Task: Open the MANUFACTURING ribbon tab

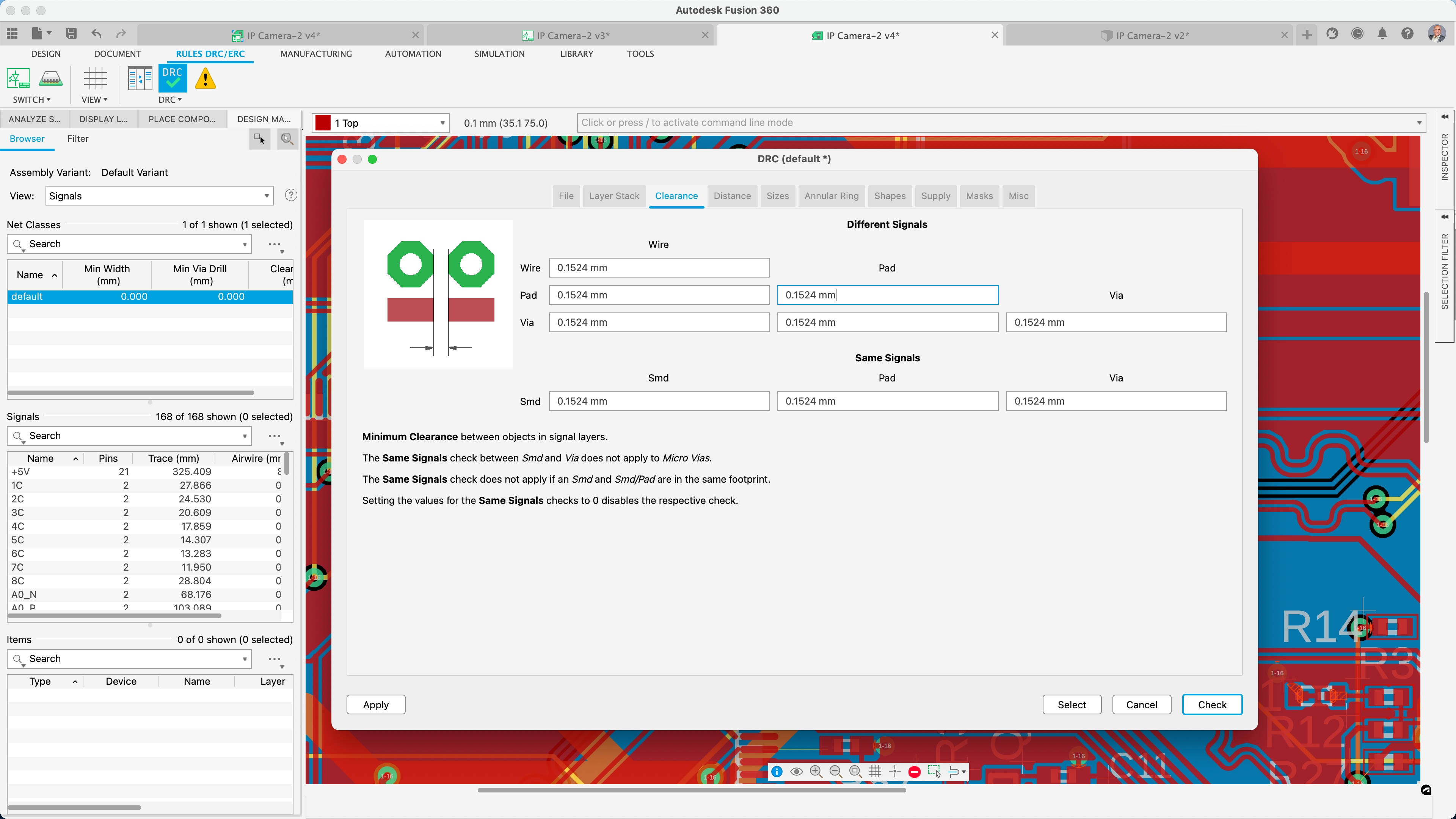Action: click(x=316, y=54)
